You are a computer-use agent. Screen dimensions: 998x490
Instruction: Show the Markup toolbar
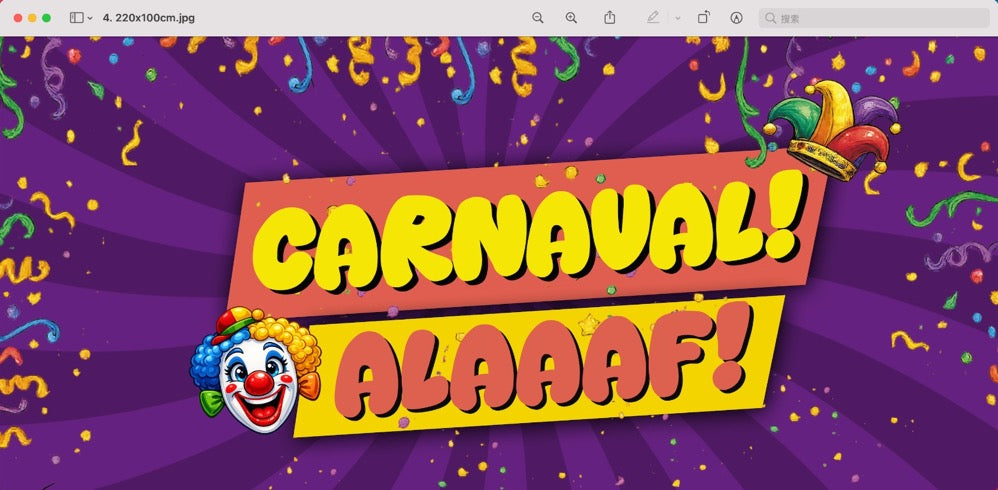coord(737,18)
